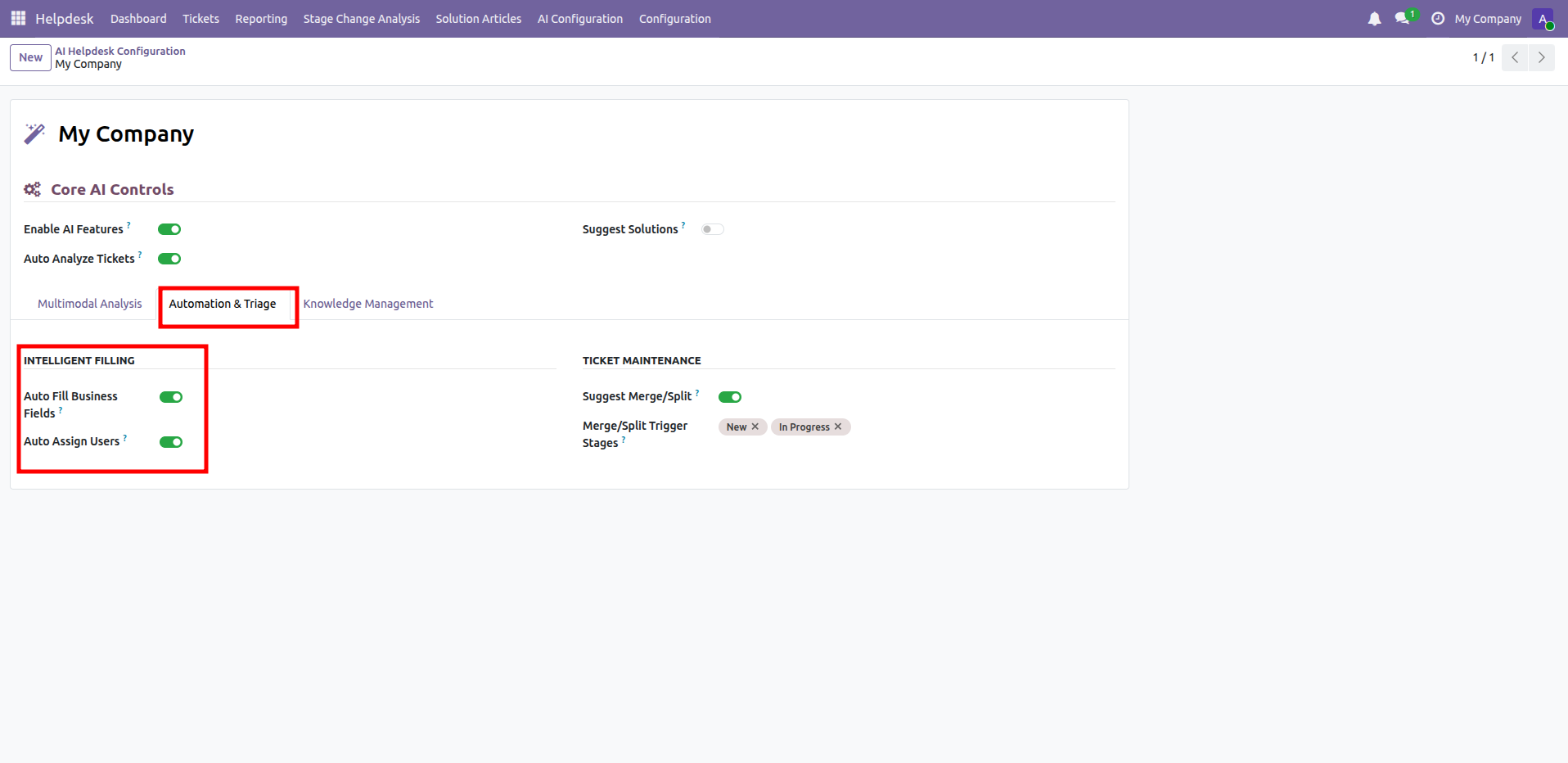
Task: Click the New record button
Action: (x=30, y=57)
